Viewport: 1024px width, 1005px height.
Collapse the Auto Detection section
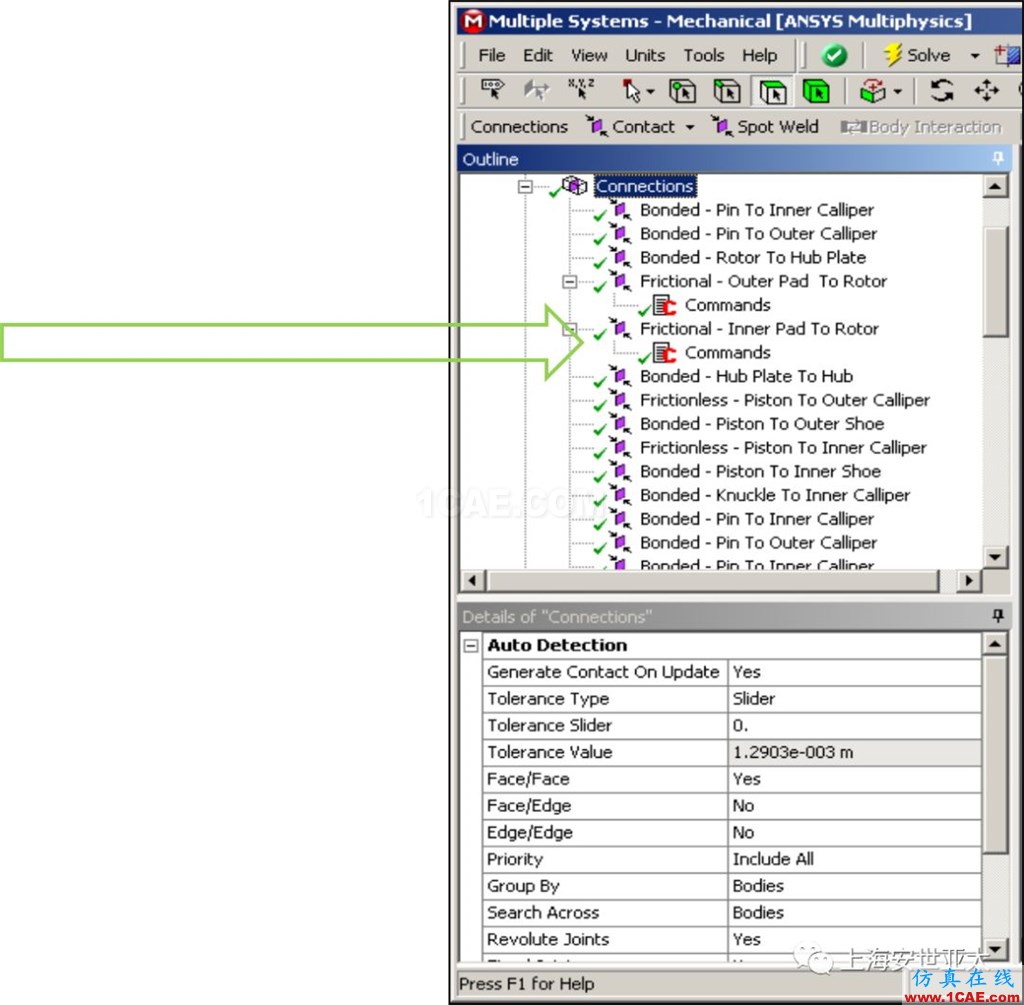coord(470,646)
